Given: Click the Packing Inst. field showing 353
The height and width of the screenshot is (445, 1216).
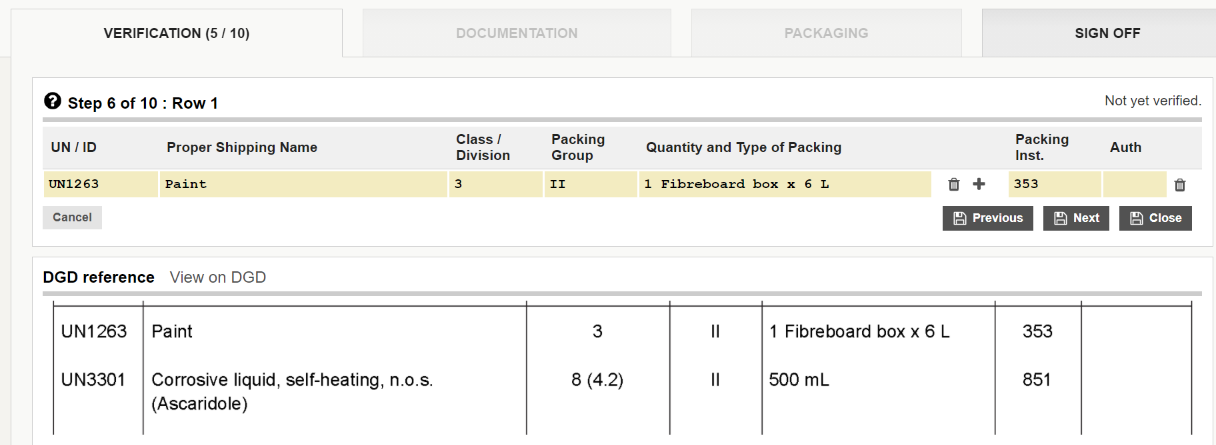Looking at the screenshot, I should (1053, 184).
